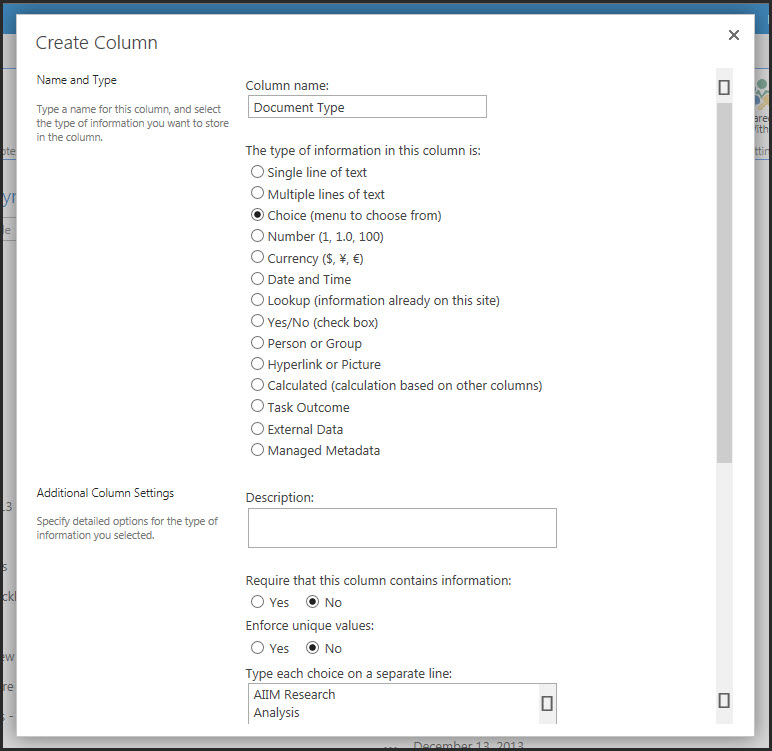This screenshot has height=751, width=772.
Task: Click the Description text box
Action: pos(402,528)
